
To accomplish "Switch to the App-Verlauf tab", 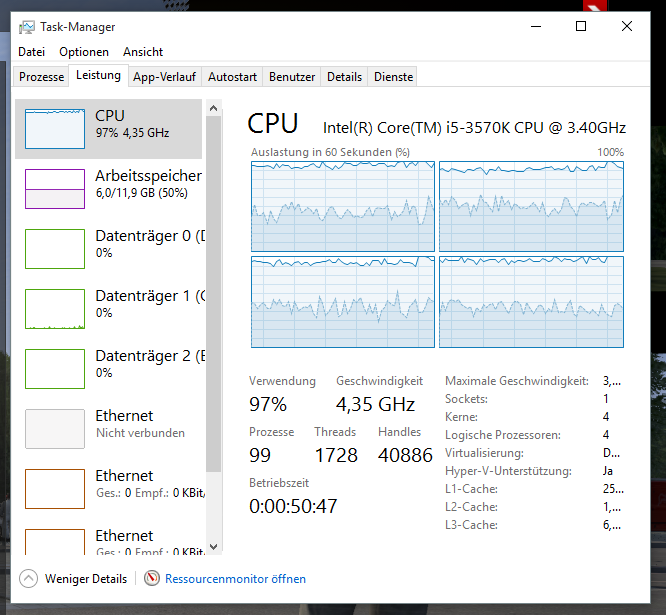I will point(164,76).
